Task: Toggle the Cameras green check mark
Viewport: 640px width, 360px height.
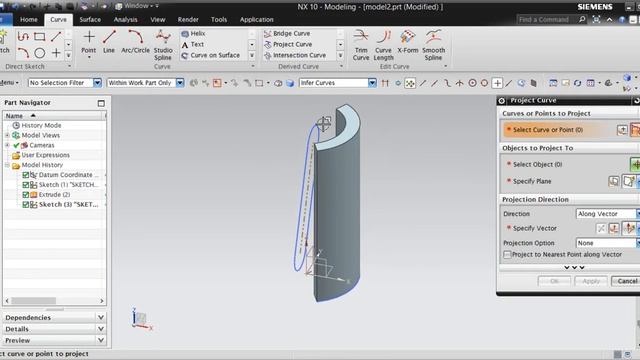Action: tap(16, 145)
